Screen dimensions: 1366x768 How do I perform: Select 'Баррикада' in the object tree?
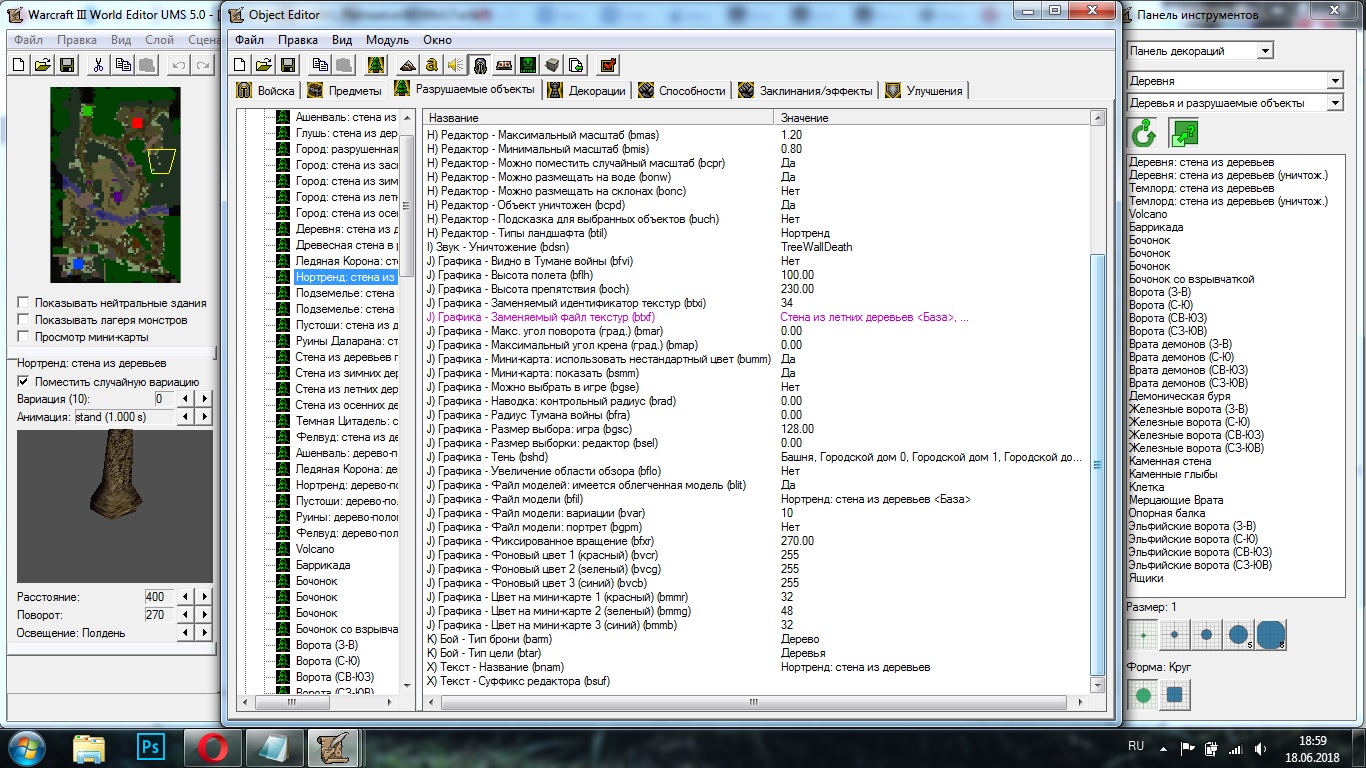tap(323, 565)
